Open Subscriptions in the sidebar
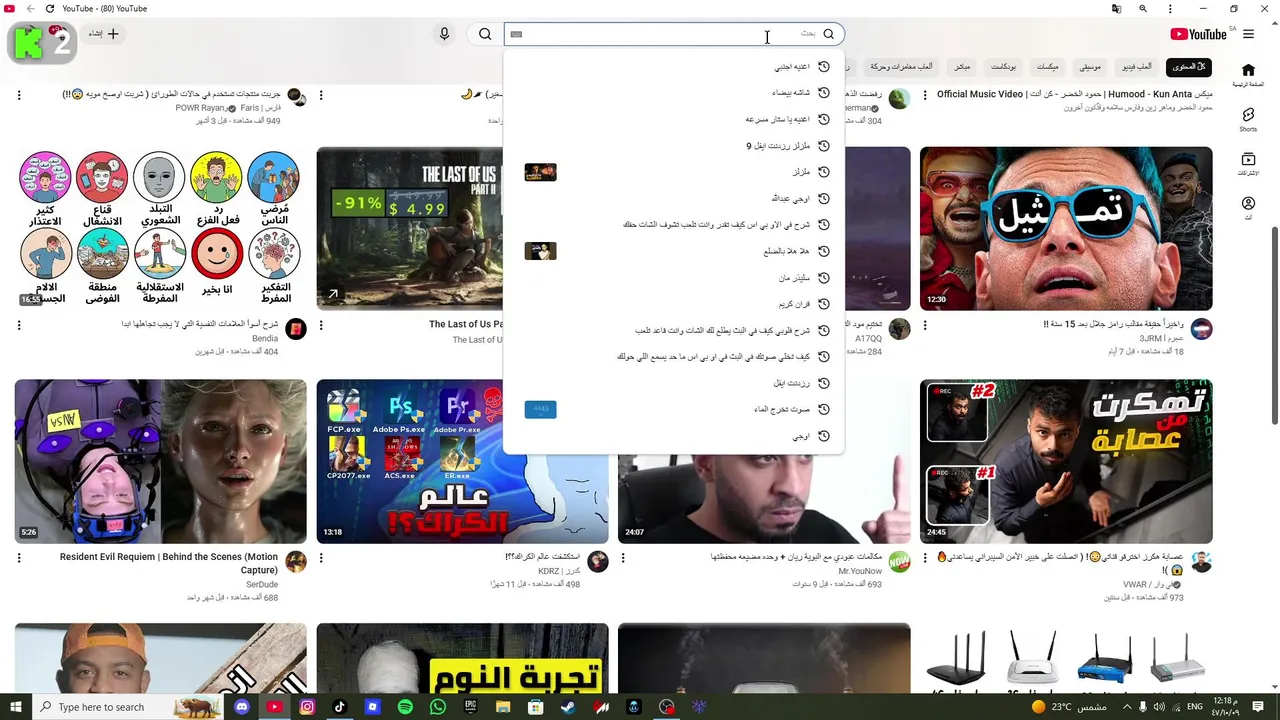The height and width of the screenshot is (720, 1280). coord(1248,164)
